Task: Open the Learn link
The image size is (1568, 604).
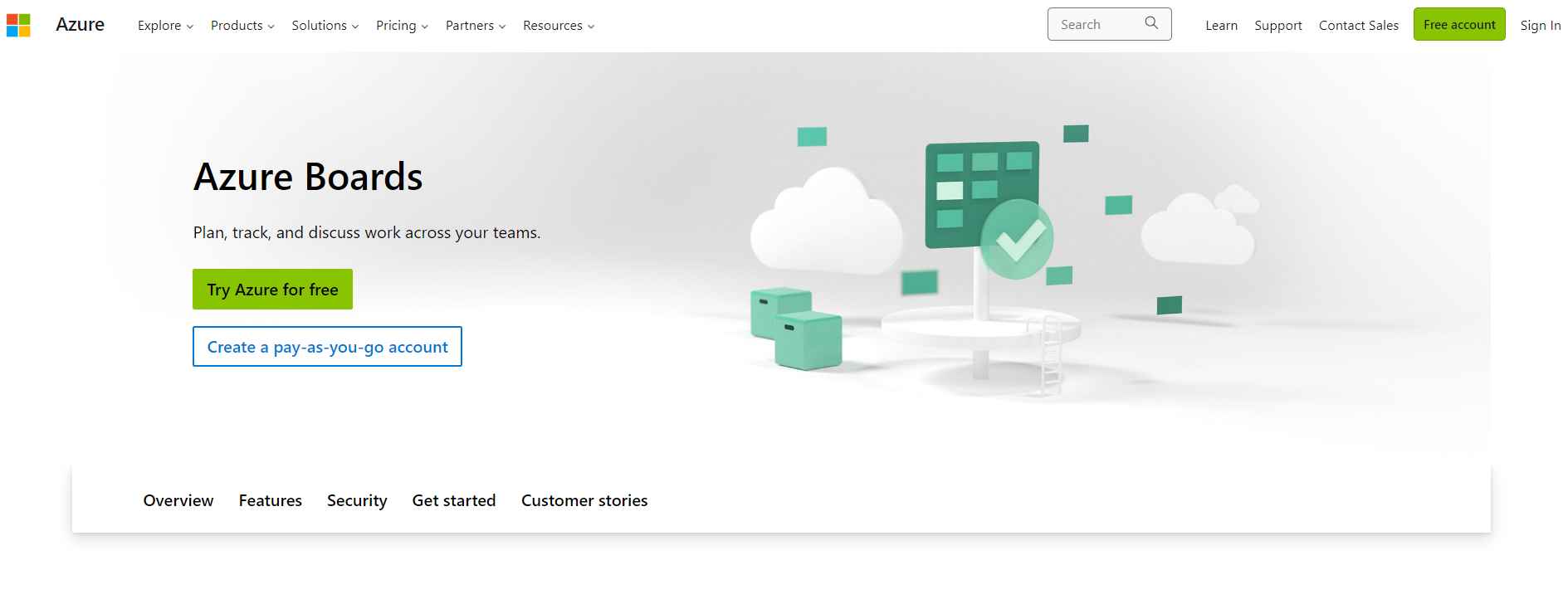Action: point(1221,26)
